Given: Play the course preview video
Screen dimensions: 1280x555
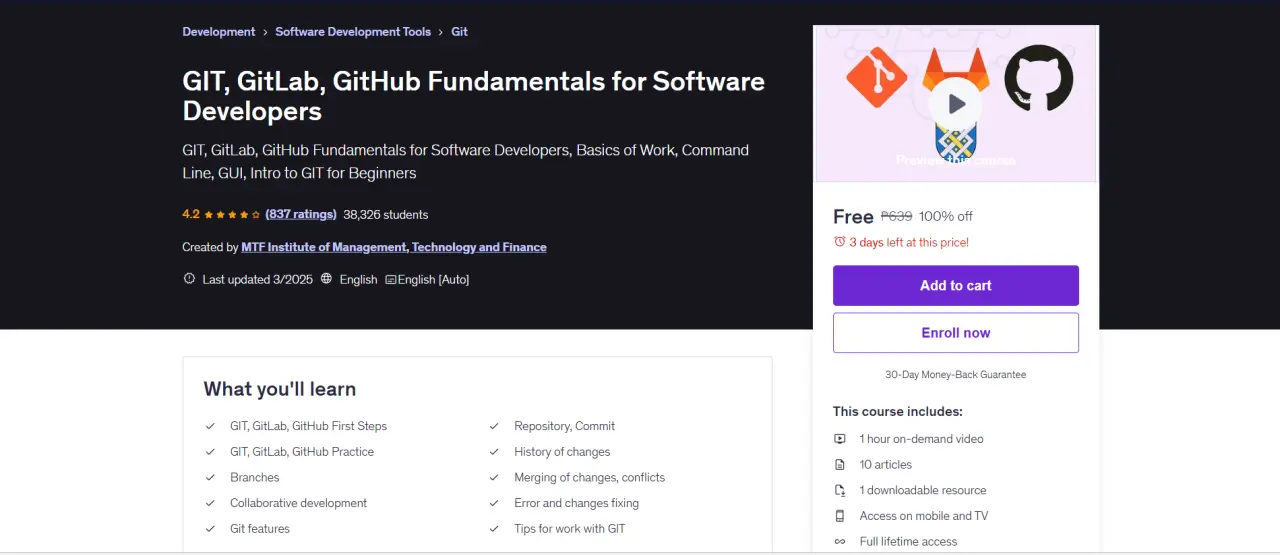Looking at the screenshot, I should [x=956, y=103].
